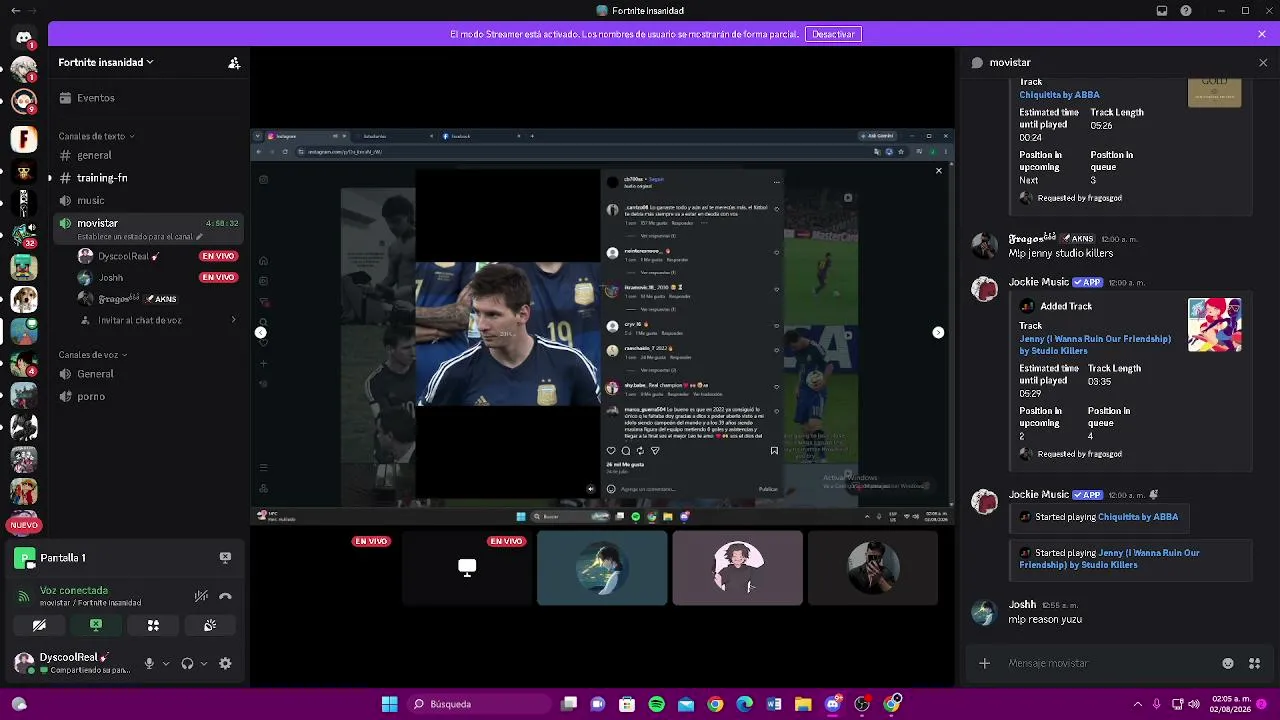This screenshot has height=720, width=1280.
Task: Open Microsoft Word from the taskbar
Action: (774, 704)
